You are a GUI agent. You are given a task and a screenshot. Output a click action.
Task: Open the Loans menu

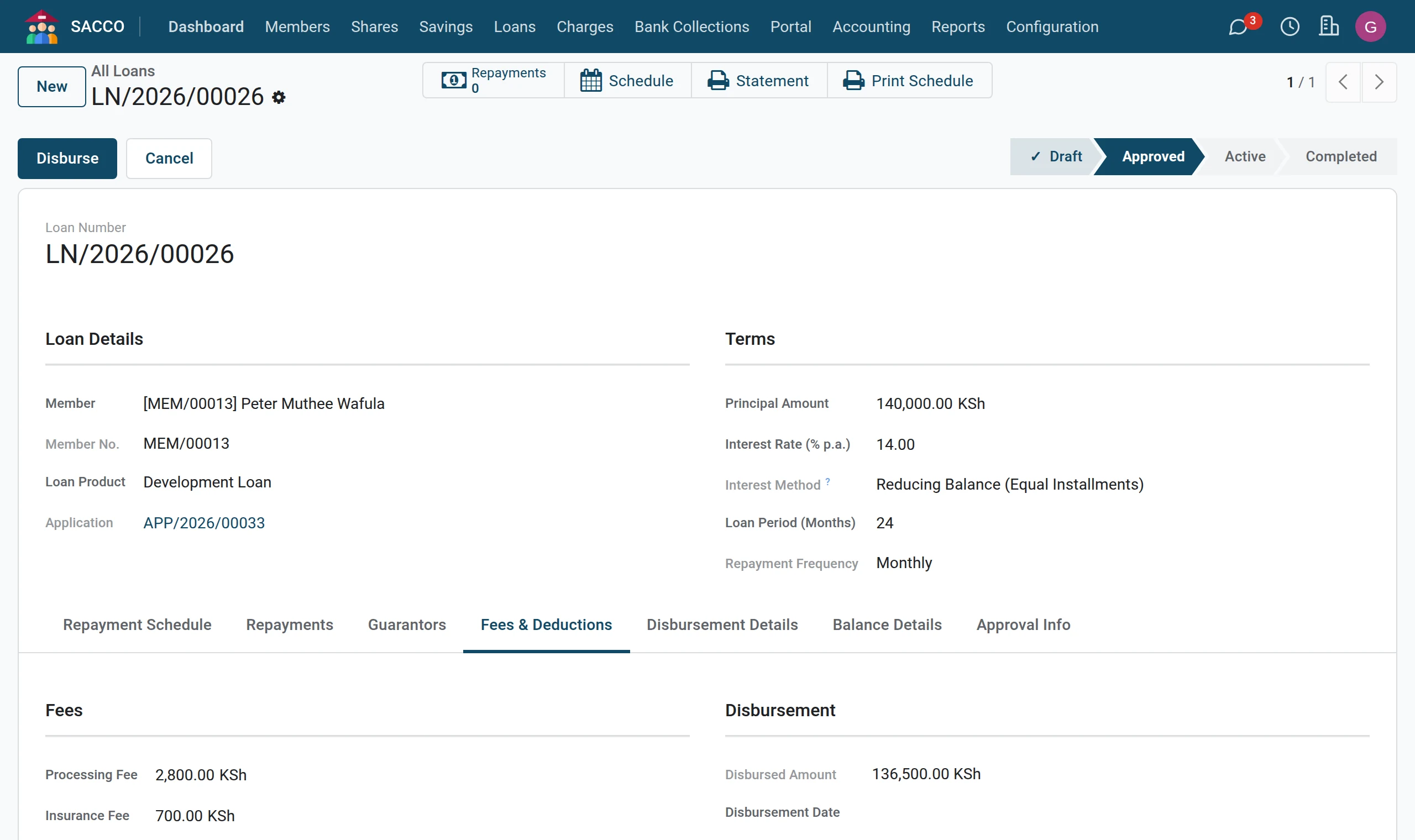514,27
